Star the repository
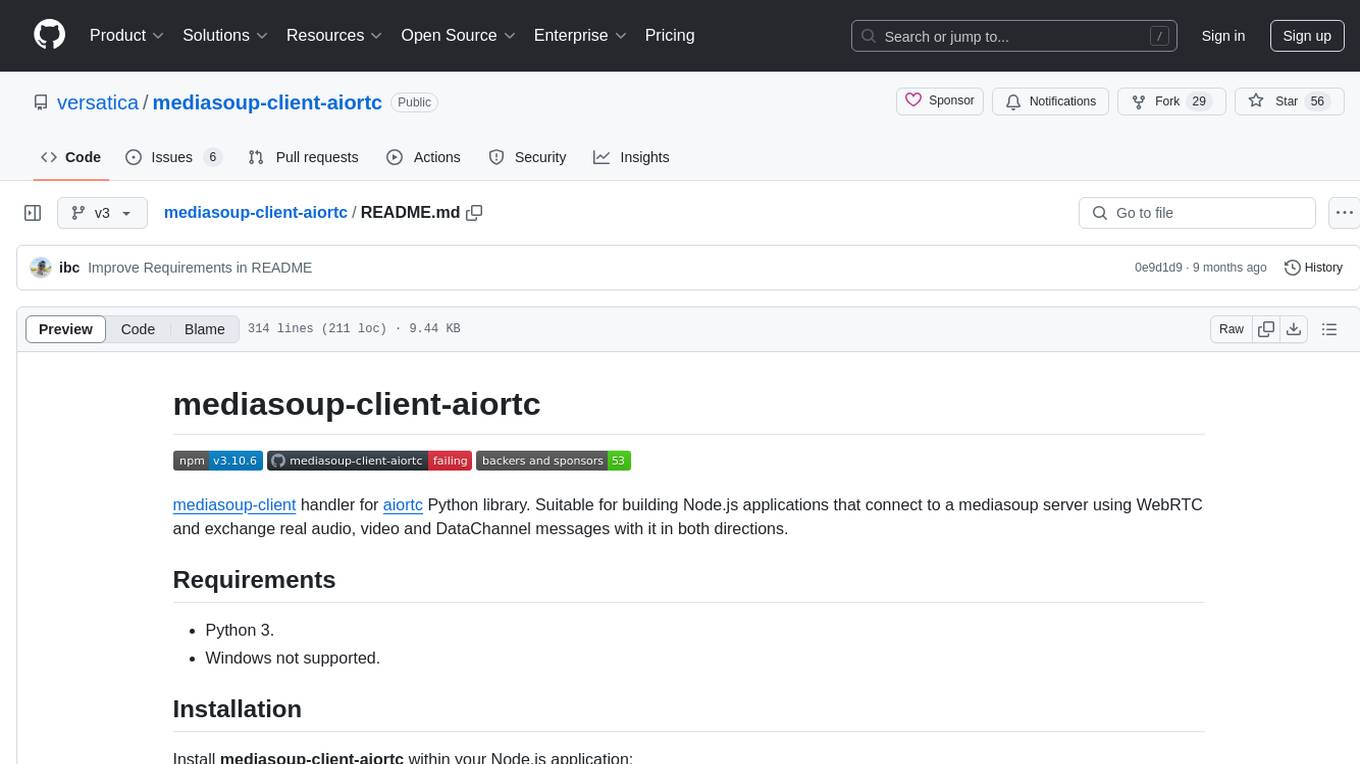This screenshot has width=1360, height=764. coord(1290,101)
